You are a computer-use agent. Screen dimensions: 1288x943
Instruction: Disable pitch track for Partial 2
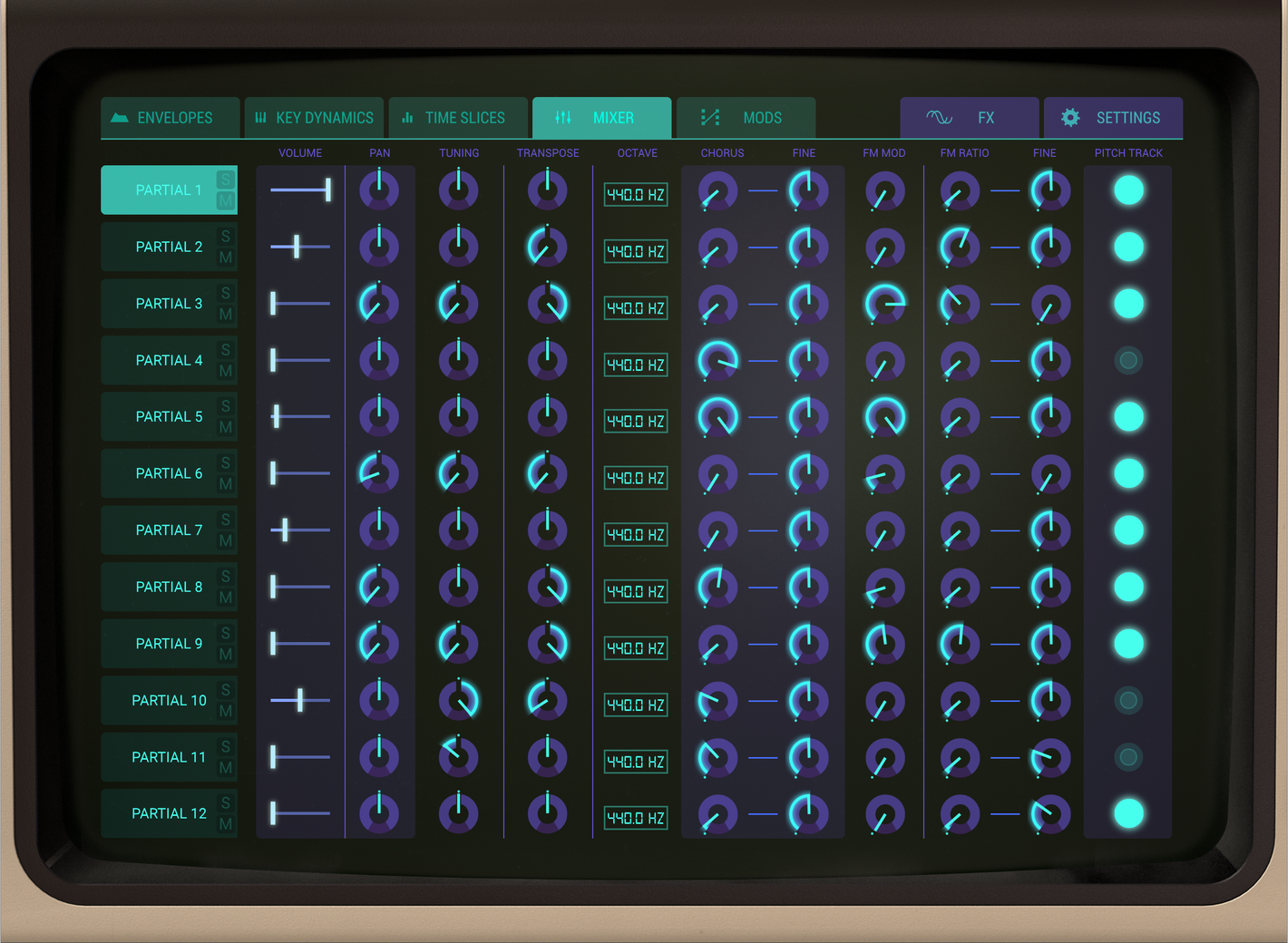[x=1127, y=247]
